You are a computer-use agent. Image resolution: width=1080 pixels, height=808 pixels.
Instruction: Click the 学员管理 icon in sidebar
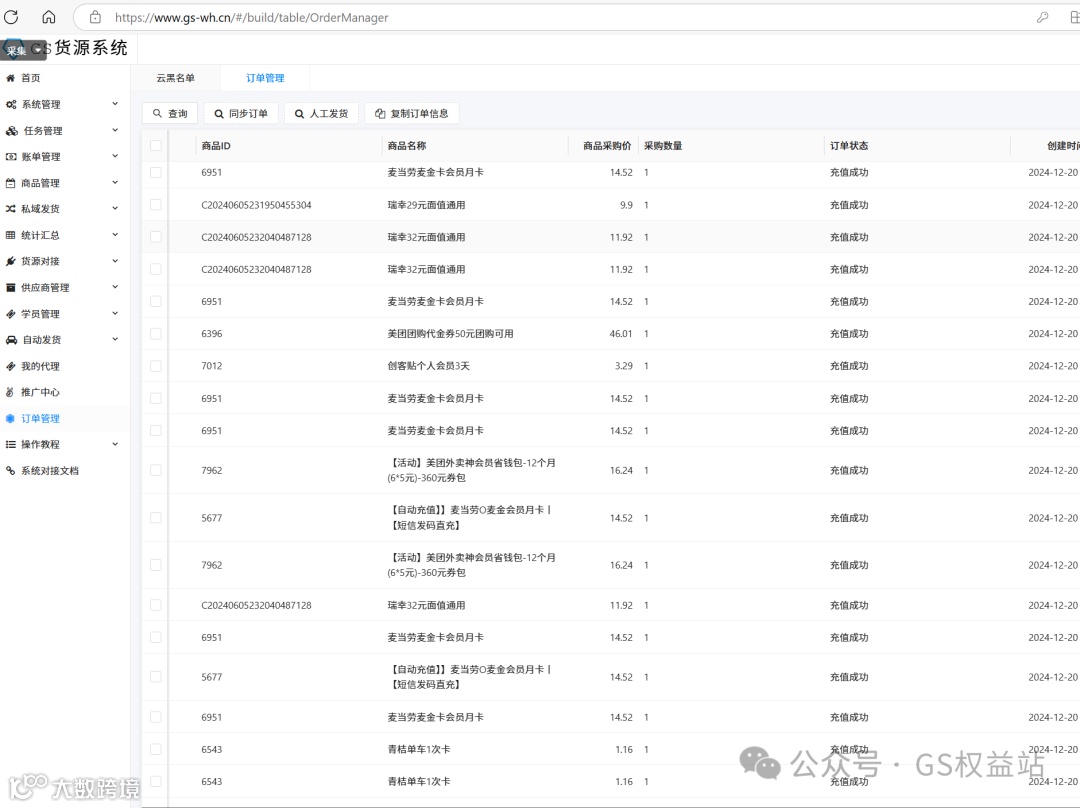point(10,314)
